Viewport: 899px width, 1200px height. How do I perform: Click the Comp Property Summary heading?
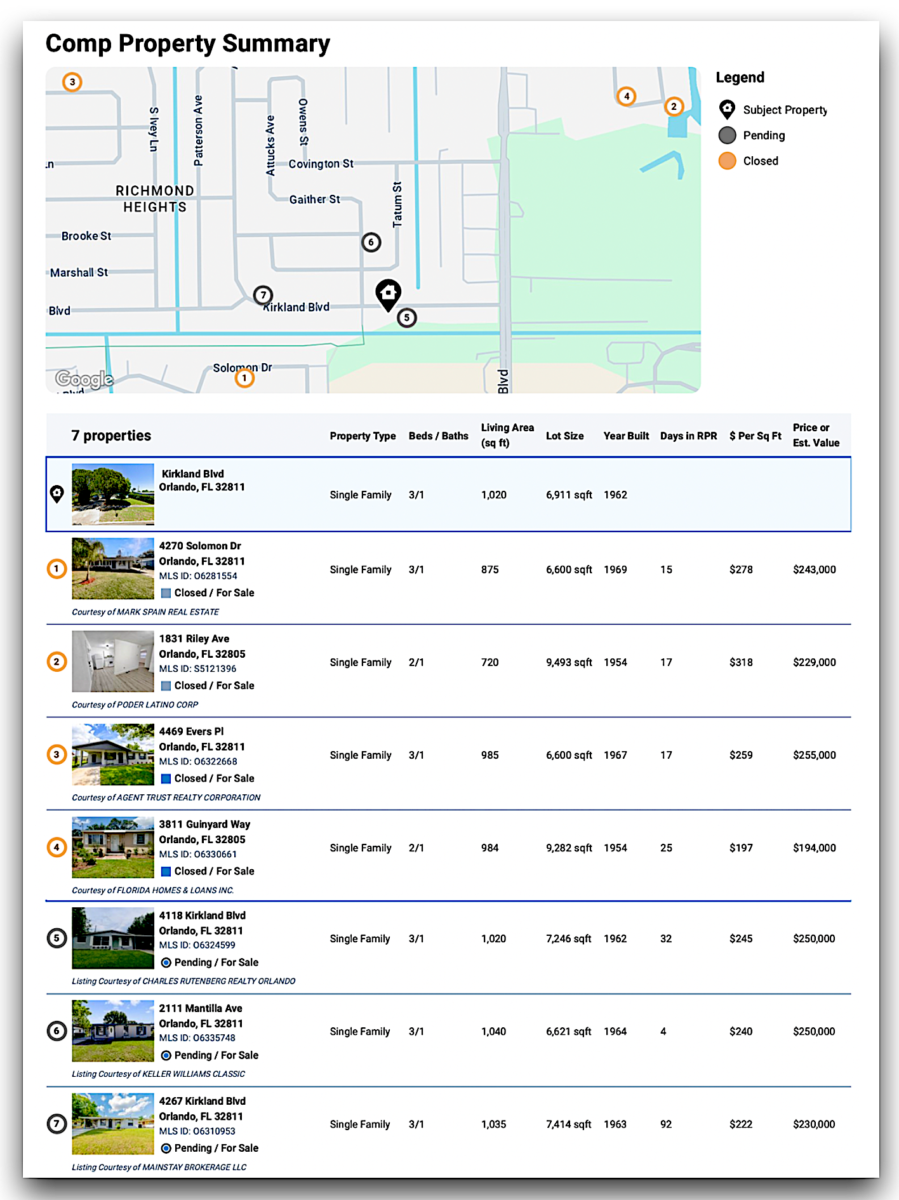pyautogui.click(x=188, y=44)
